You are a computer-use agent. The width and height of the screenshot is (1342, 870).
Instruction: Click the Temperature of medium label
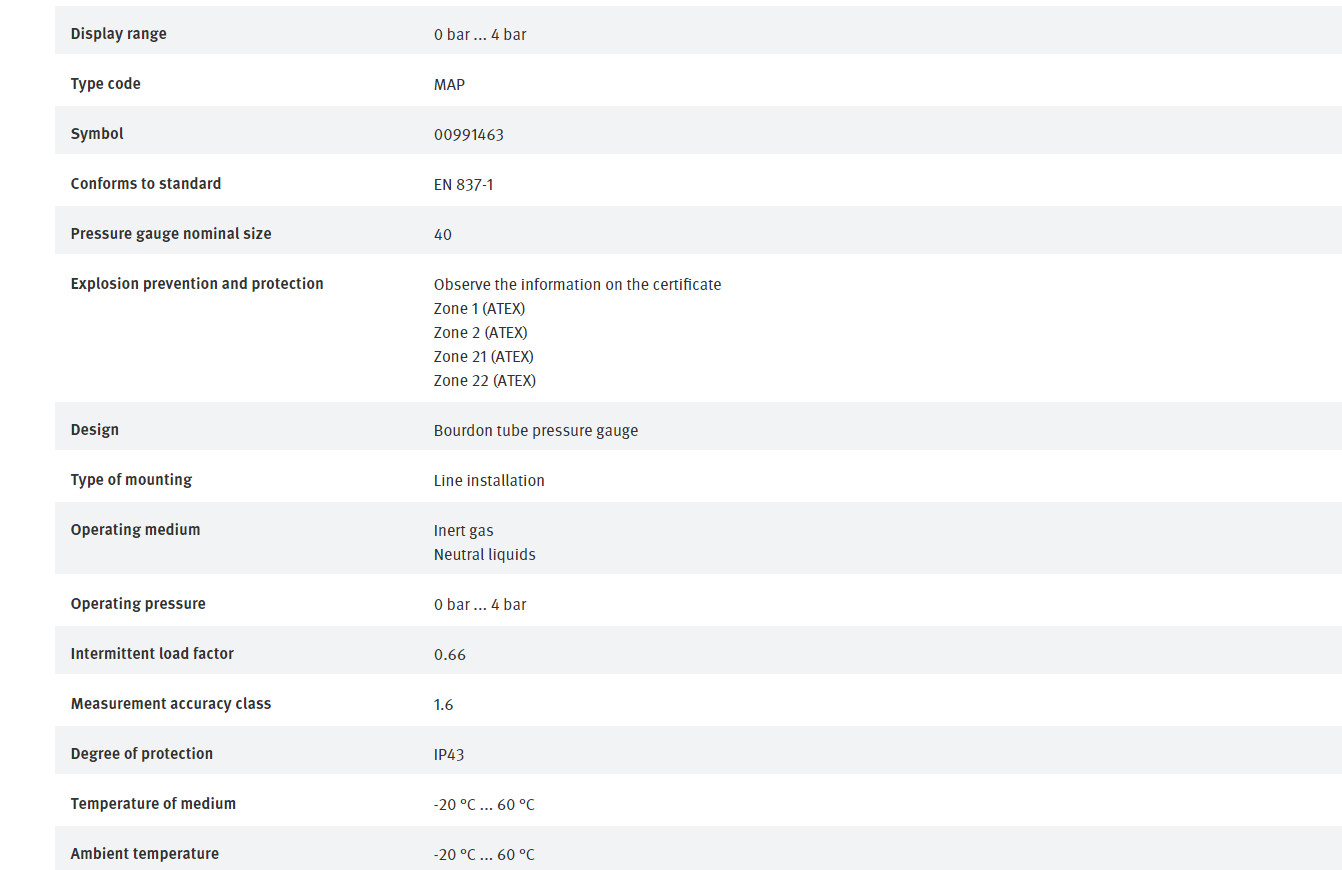[153, 804]
